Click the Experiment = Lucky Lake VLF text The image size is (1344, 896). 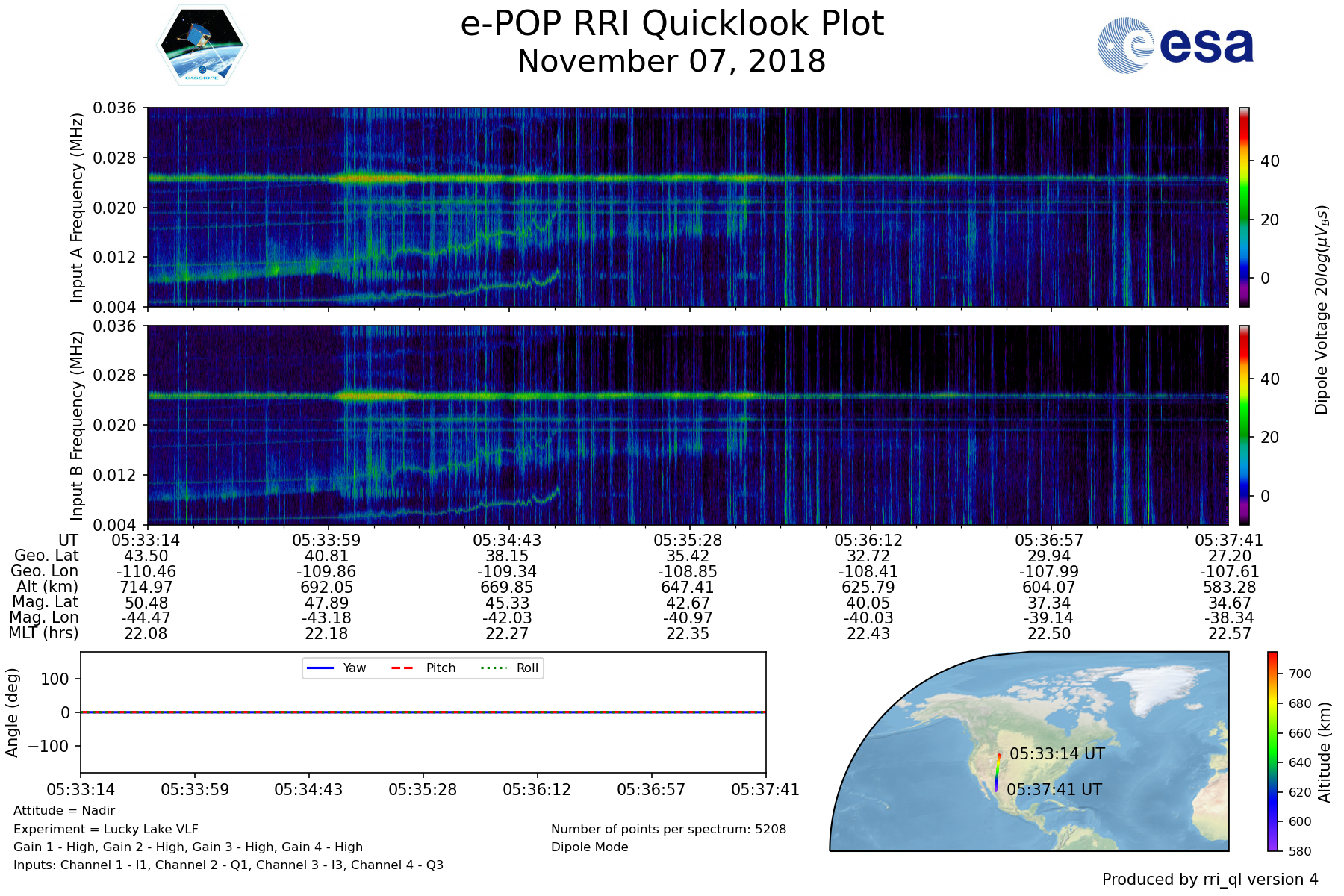[x=106, y=829]
